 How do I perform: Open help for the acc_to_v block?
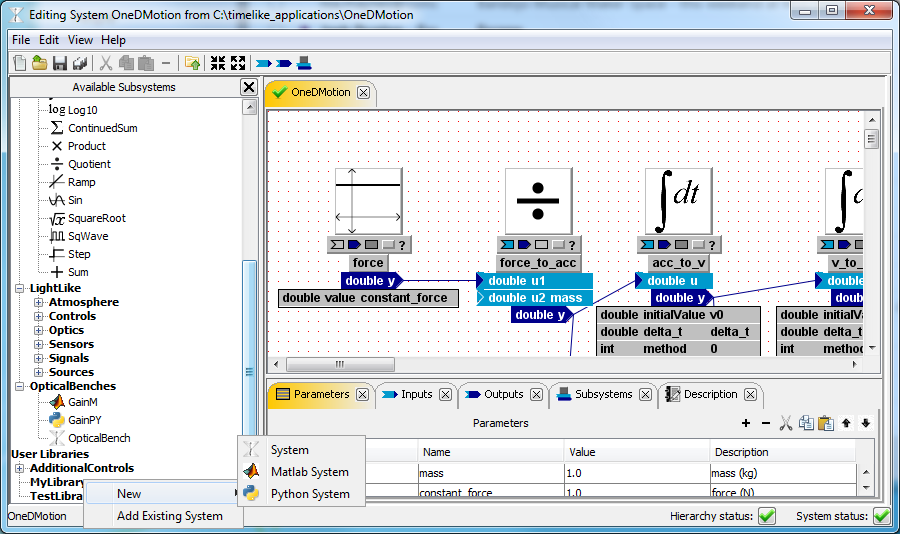coord(712,245)
